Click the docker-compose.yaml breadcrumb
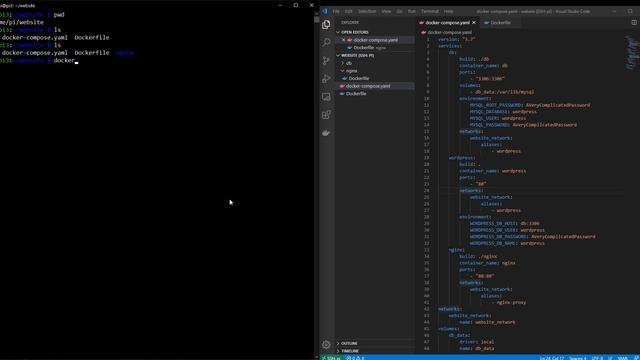This screenshot has height=360, width=640. [449, 32]
